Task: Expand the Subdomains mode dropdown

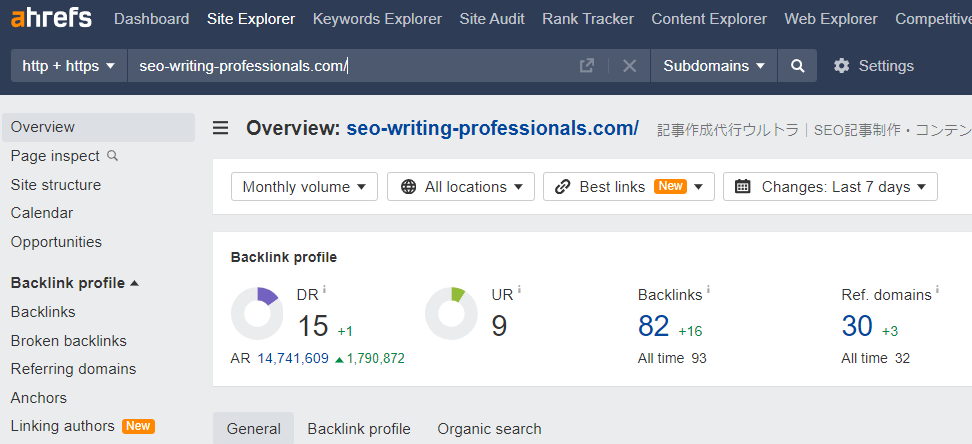Action: coord(714,66)
